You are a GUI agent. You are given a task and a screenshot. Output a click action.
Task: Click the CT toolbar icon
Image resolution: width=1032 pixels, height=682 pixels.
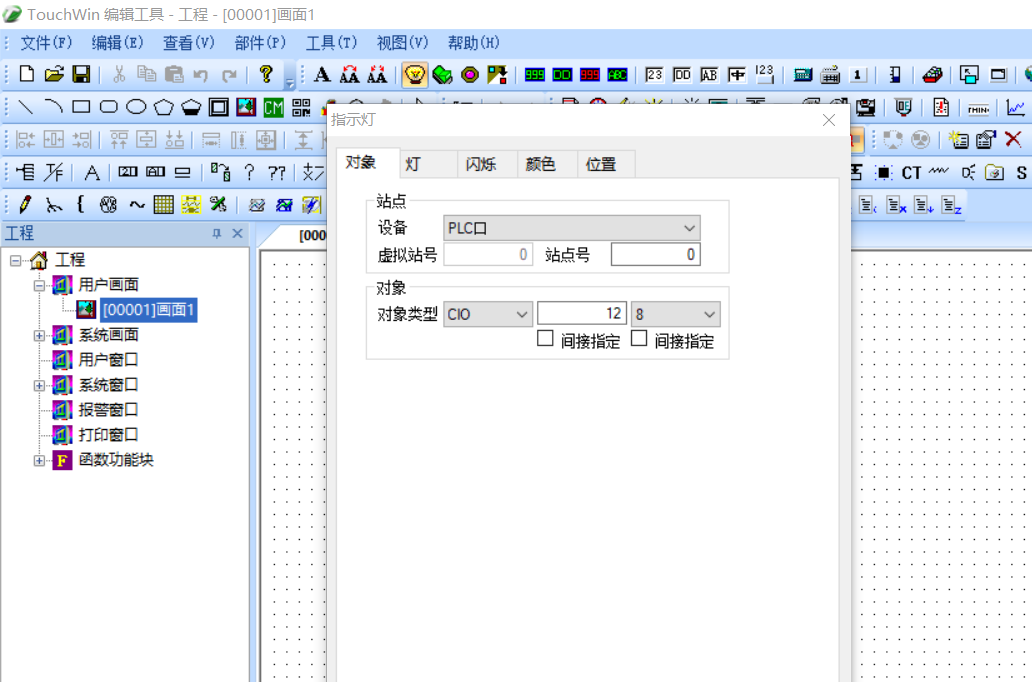pos(911,173)
